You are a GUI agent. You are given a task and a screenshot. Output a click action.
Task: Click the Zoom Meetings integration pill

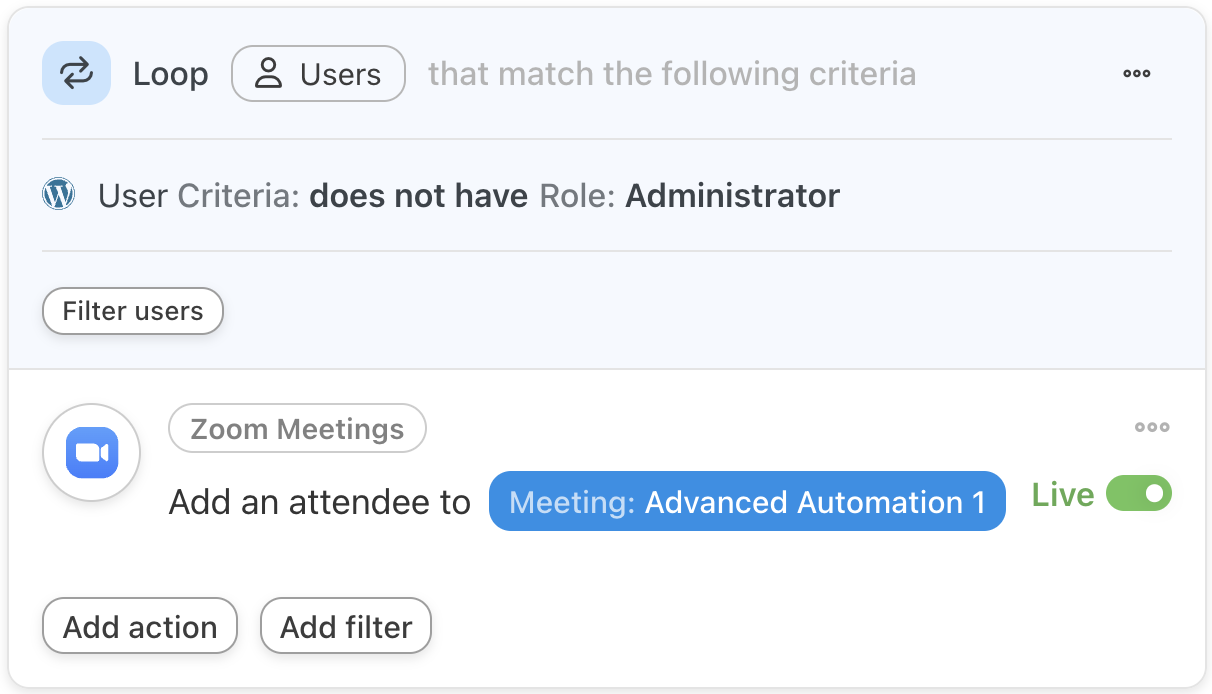297,429
